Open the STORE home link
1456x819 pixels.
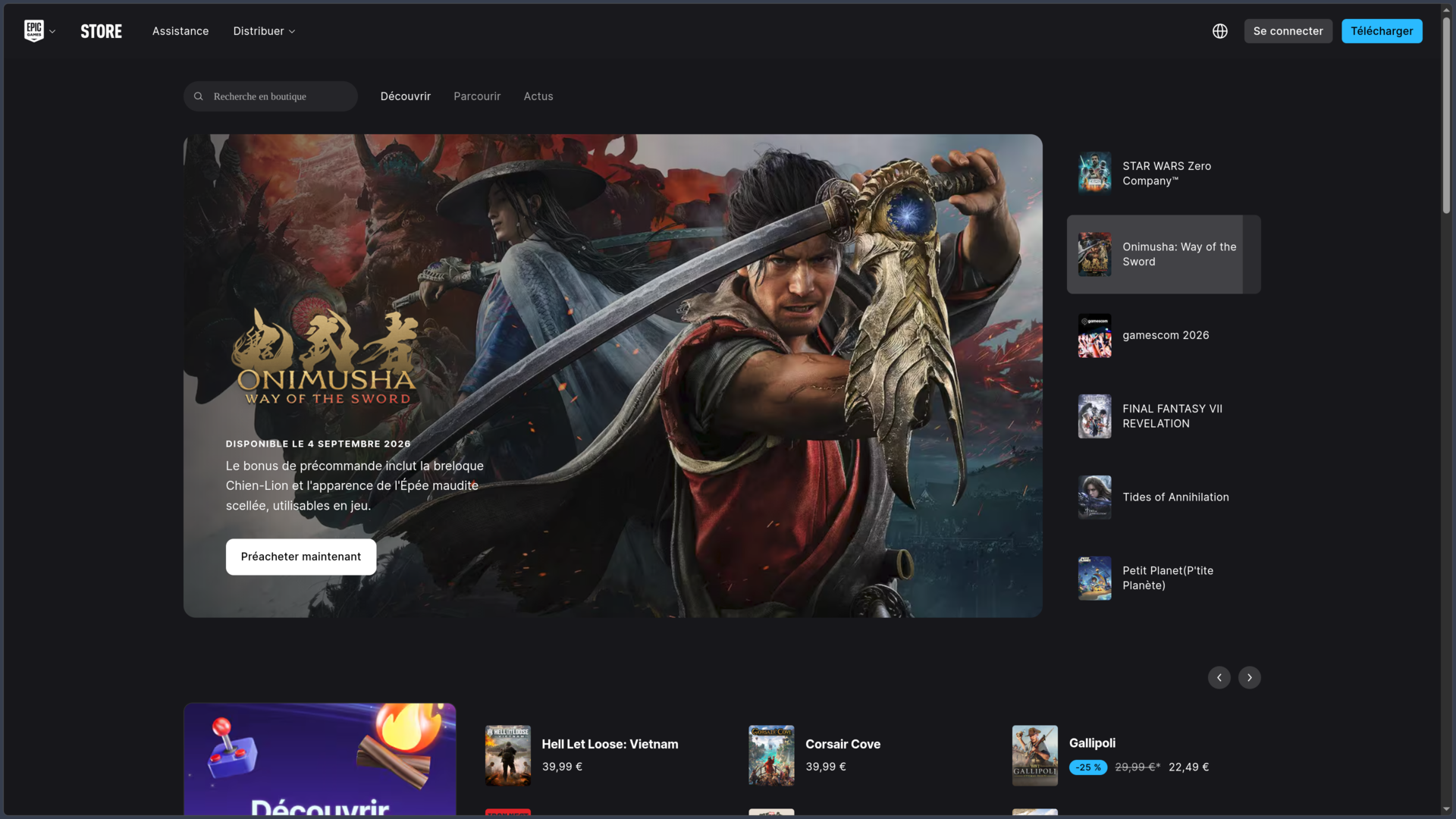click(x=102, y=31)
